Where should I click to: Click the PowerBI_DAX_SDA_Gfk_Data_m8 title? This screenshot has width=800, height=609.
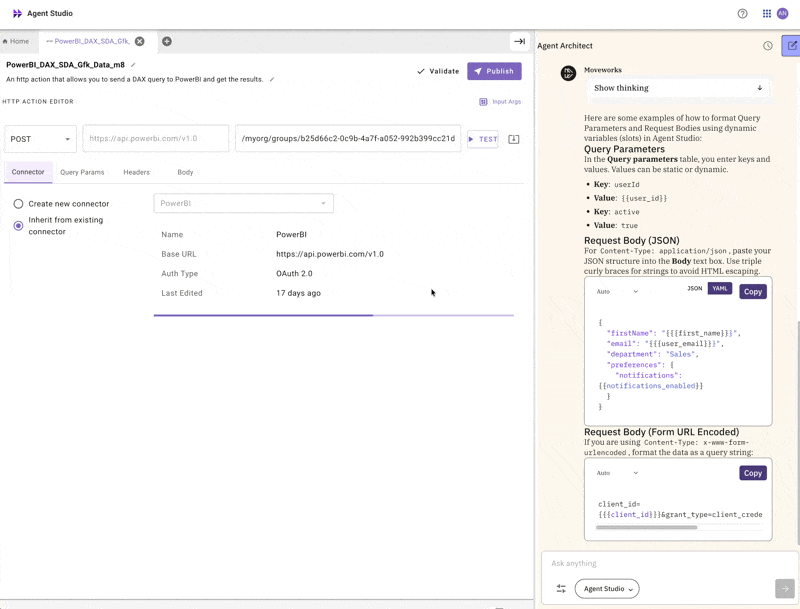[65, 65]
